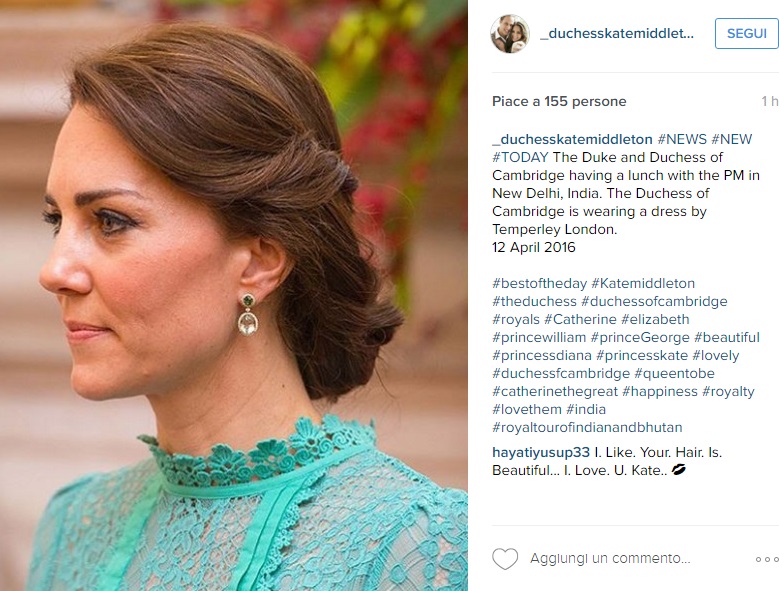Click the main post photo
779x591 pixels.
click(234, 295)
